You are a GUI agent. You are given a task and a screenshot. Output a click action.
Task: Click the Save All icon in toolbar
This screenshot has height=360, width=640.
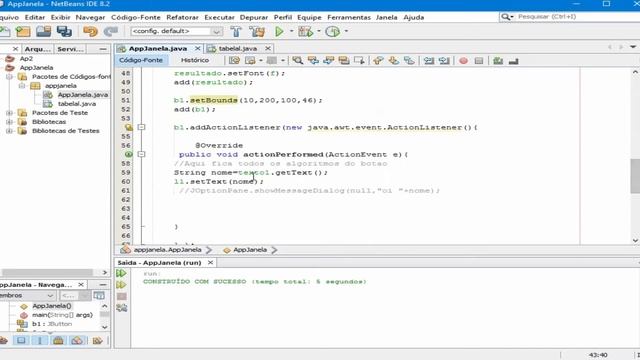(x=64, y=31)
